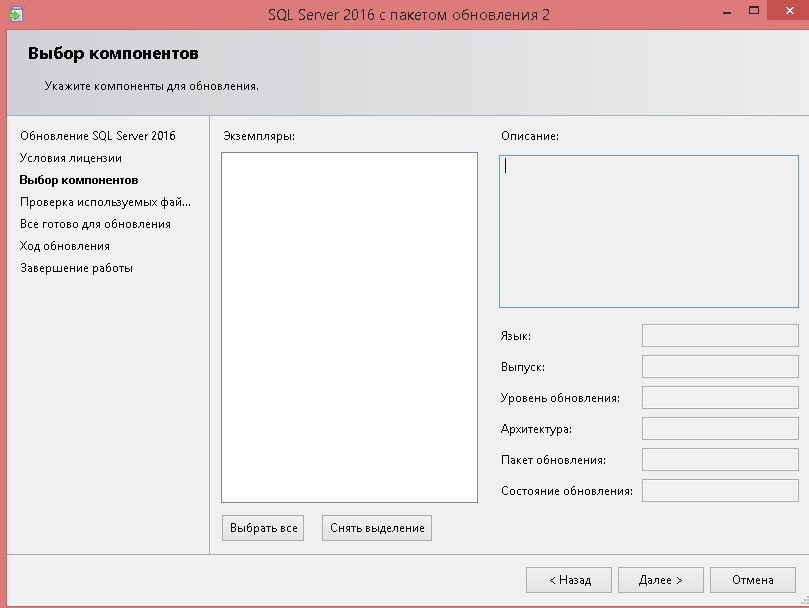Click inside the 'Экземпляры' instances list box
Screen dimensions: 809x608
(x=349, y=327)
